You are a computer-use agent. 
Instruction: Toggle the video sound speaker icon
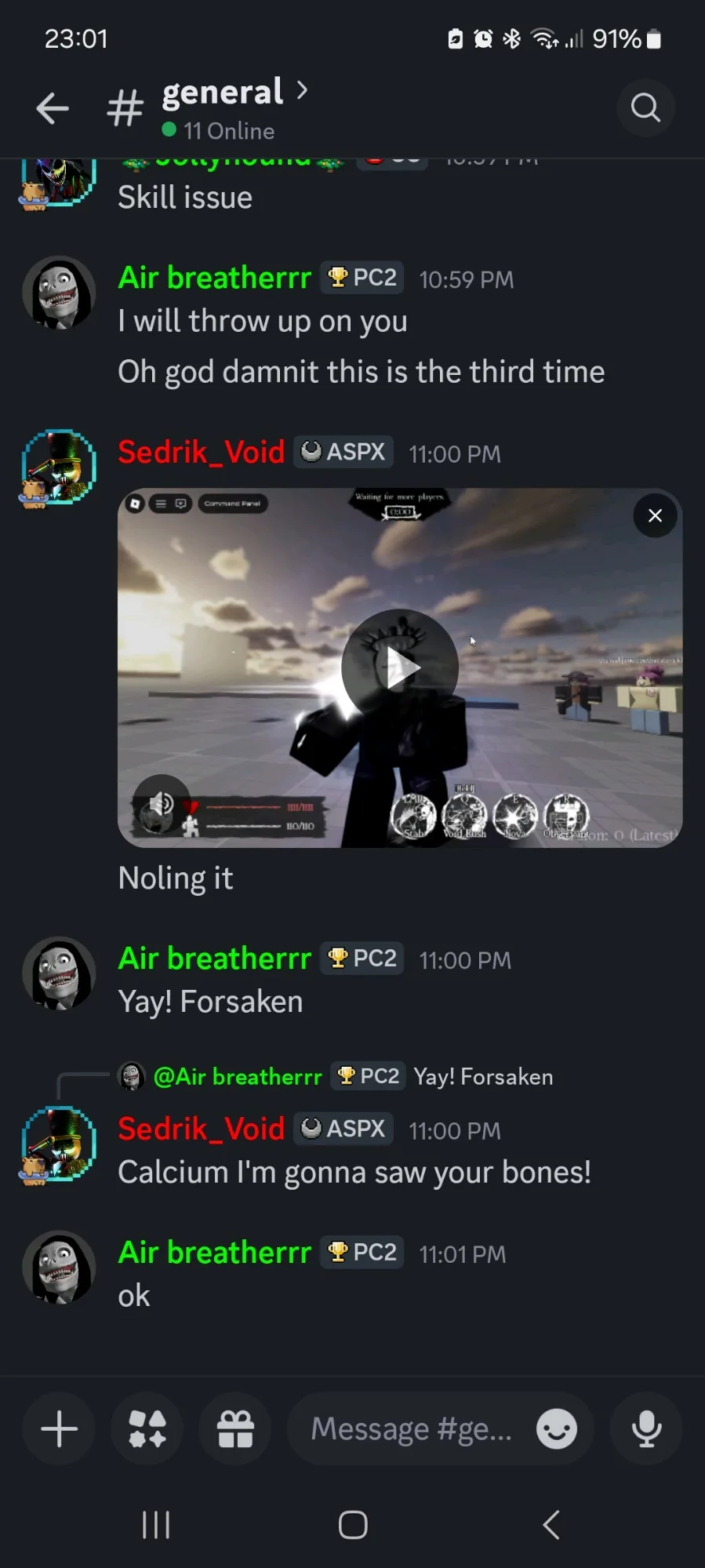point(162,803)
